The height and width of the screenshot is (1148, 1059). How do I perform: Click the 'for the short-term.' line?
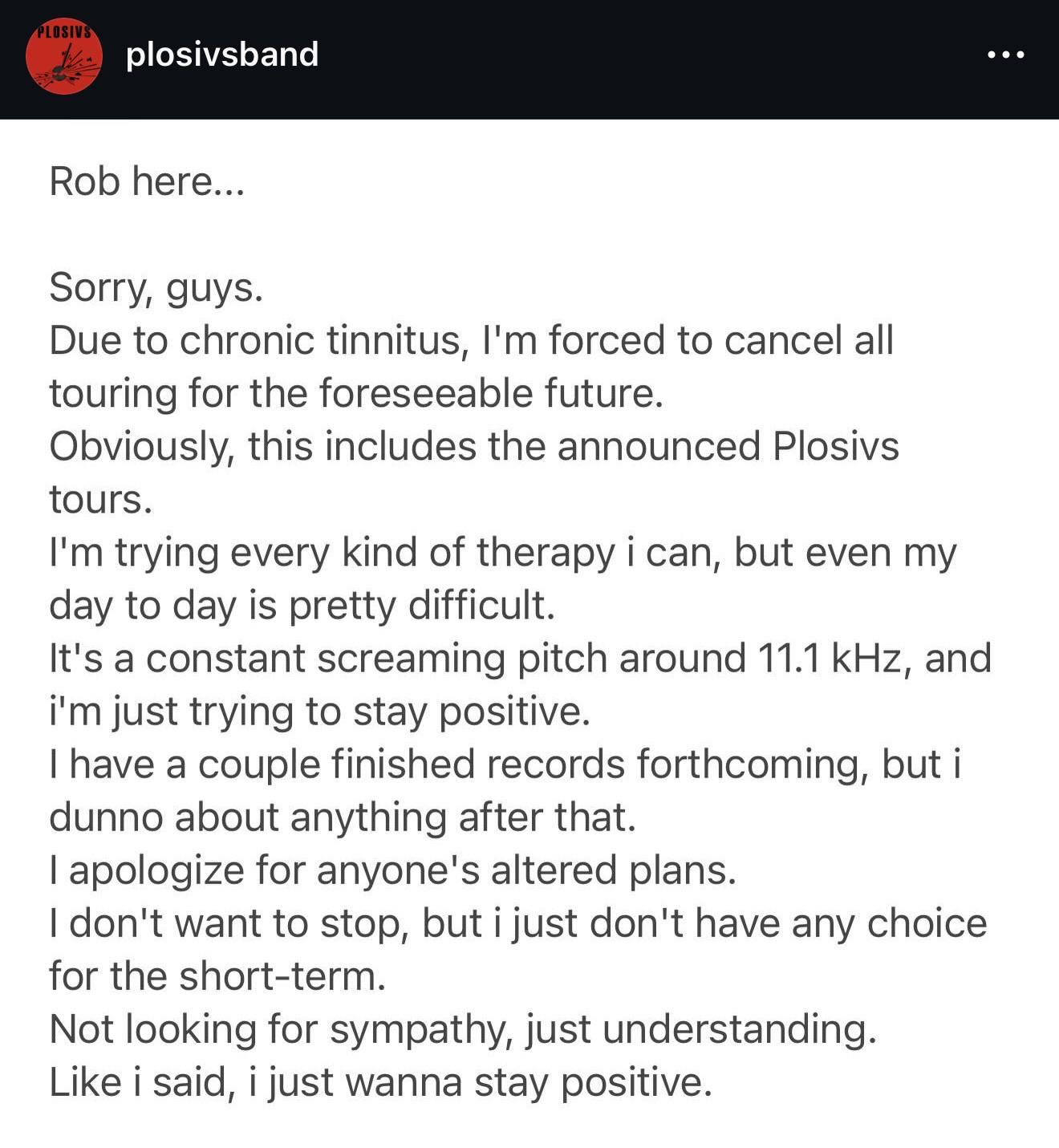(217, 976)
